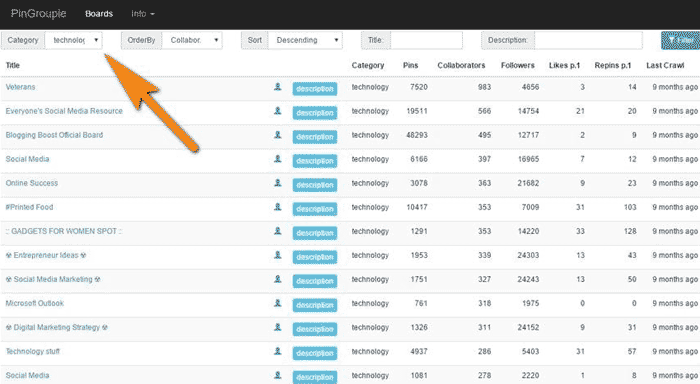Viewport: 700px width, 384px height.
Task: Open the #Printed Food board link
Action: 29,207
